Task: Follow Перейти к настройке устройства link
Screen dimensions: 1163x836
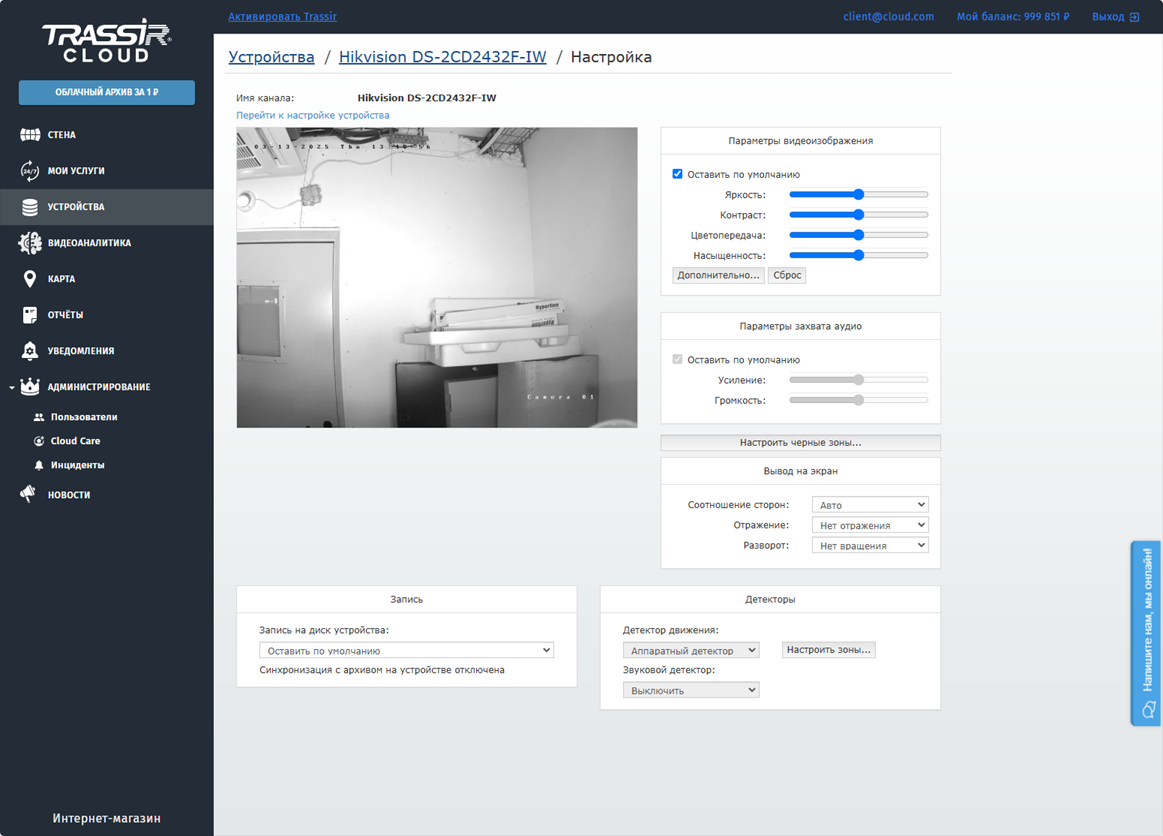Action: tap(312, 115)
